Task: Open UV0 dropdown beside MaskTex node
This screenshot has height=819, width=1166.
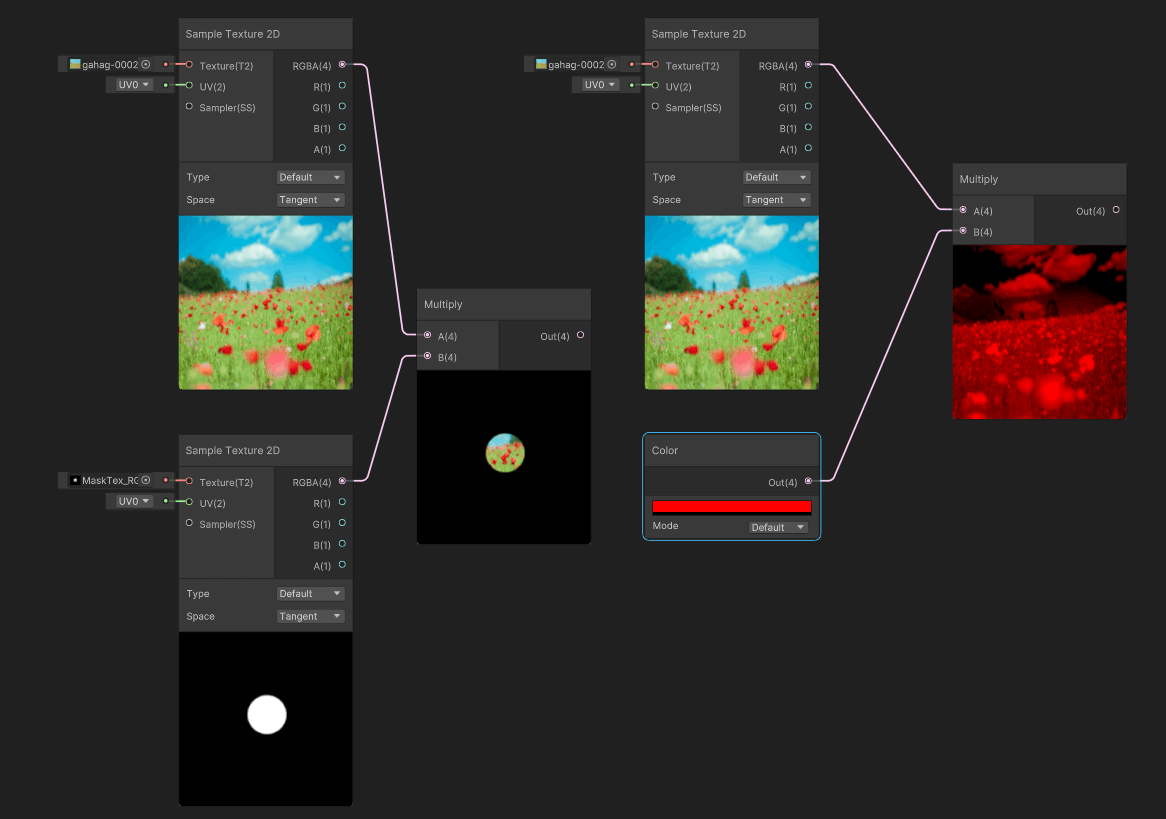Action: [134, 501]
